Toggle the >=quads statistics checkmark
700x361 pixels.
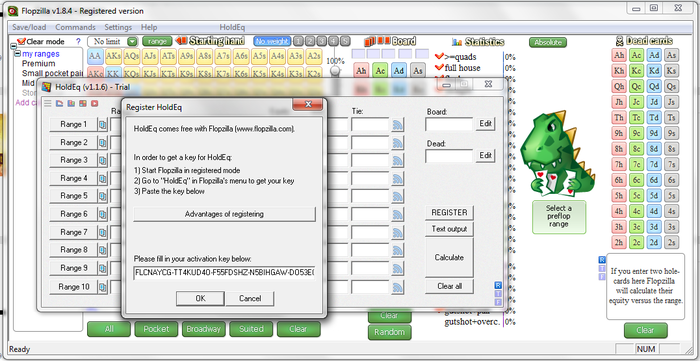(x=439, y=57)
